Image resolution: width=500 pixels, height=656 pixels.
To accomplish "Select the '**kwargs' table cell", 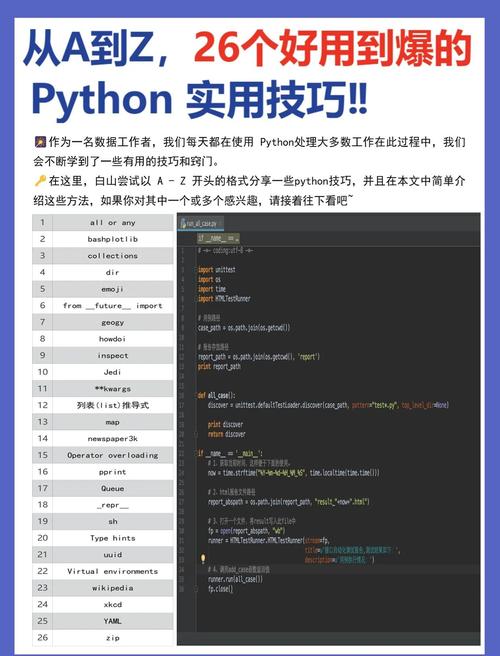I will tap(113, 389).
